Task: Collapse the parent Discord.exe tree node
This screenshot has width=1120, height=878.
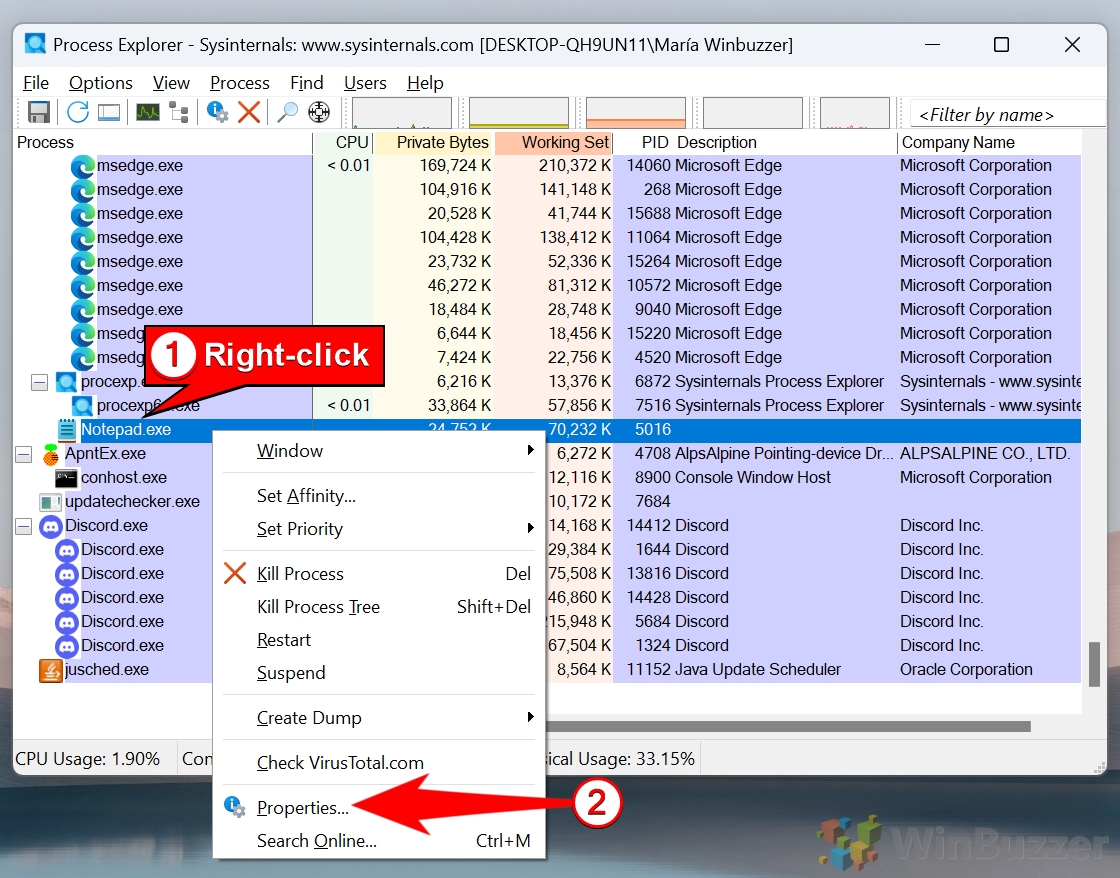Action: 23,526
